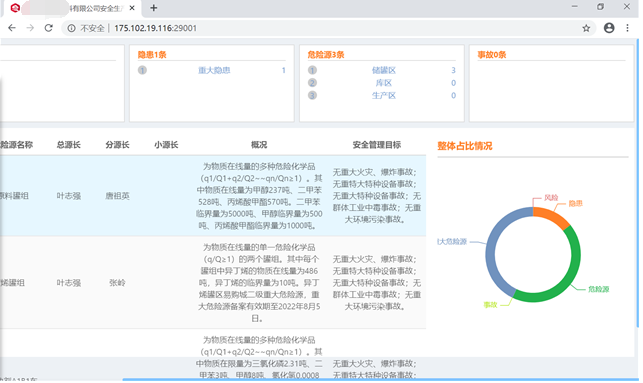This screenshot has height=383, width=643.
Task: Click count 1 beside 重大隐患
Action: [283, 70]
